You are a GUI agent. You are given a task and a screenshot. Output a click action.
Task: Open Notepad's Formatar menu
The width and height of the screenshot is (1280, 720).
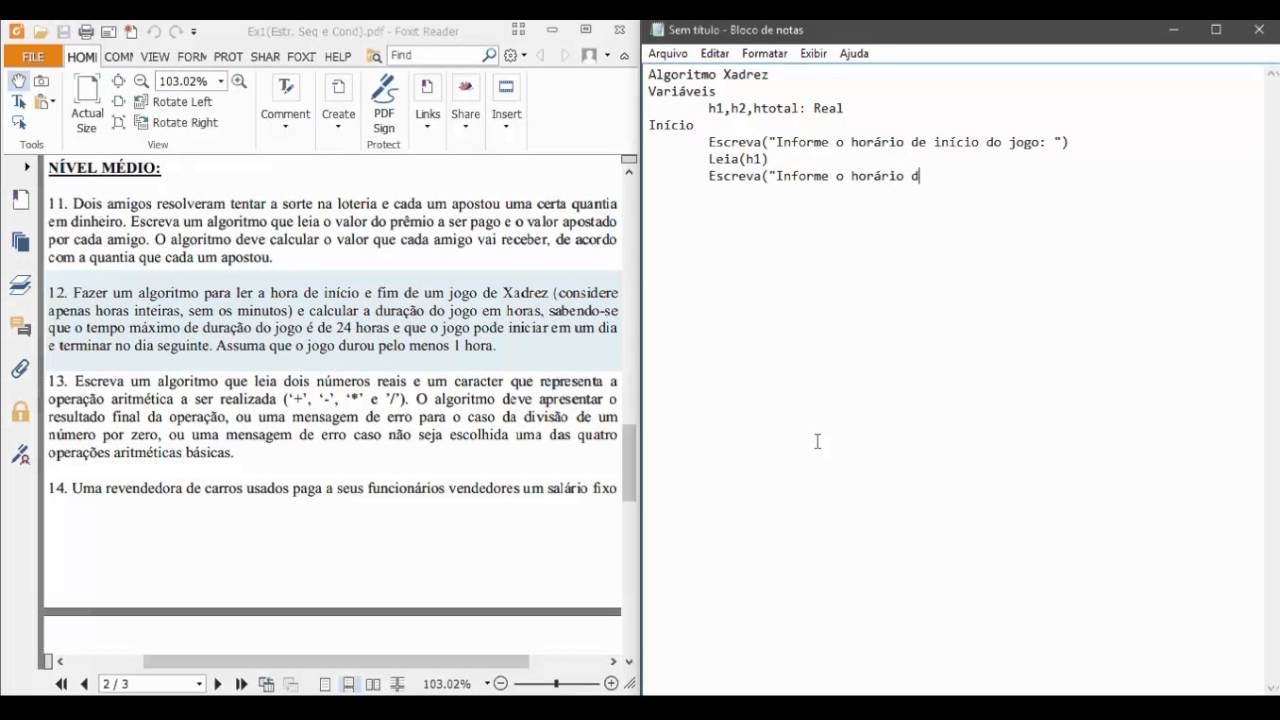click(764, 53)
